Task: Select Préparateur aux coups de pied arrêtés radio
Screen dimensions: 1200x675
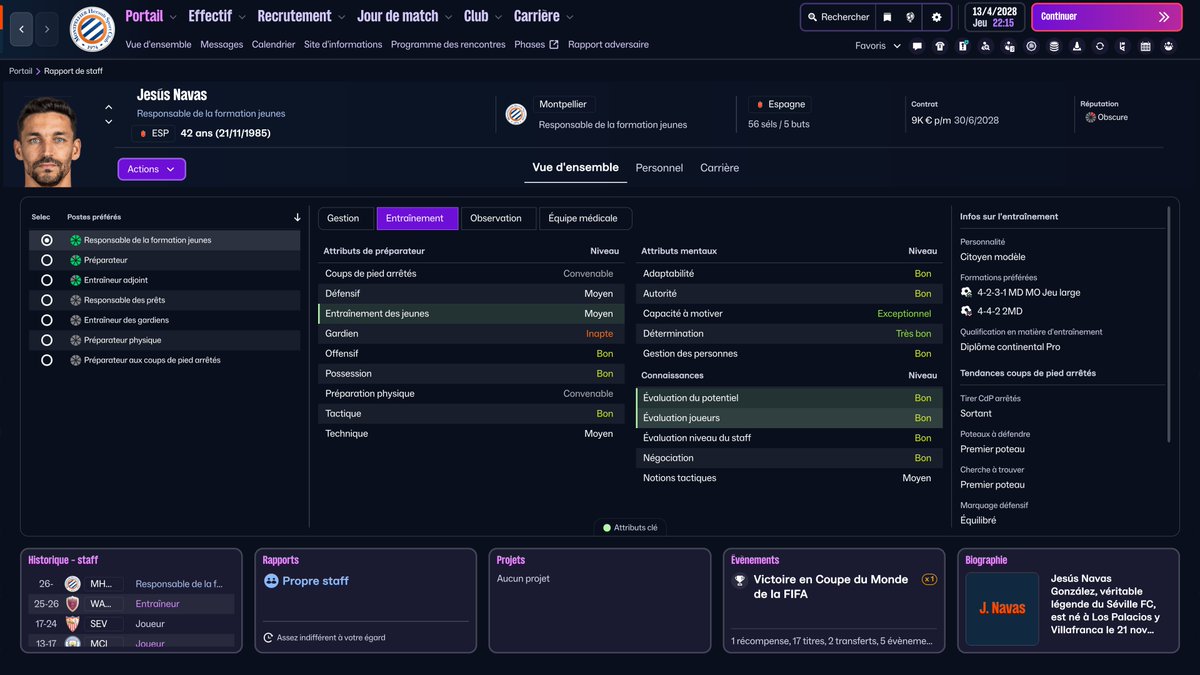Action: [47, 360]
